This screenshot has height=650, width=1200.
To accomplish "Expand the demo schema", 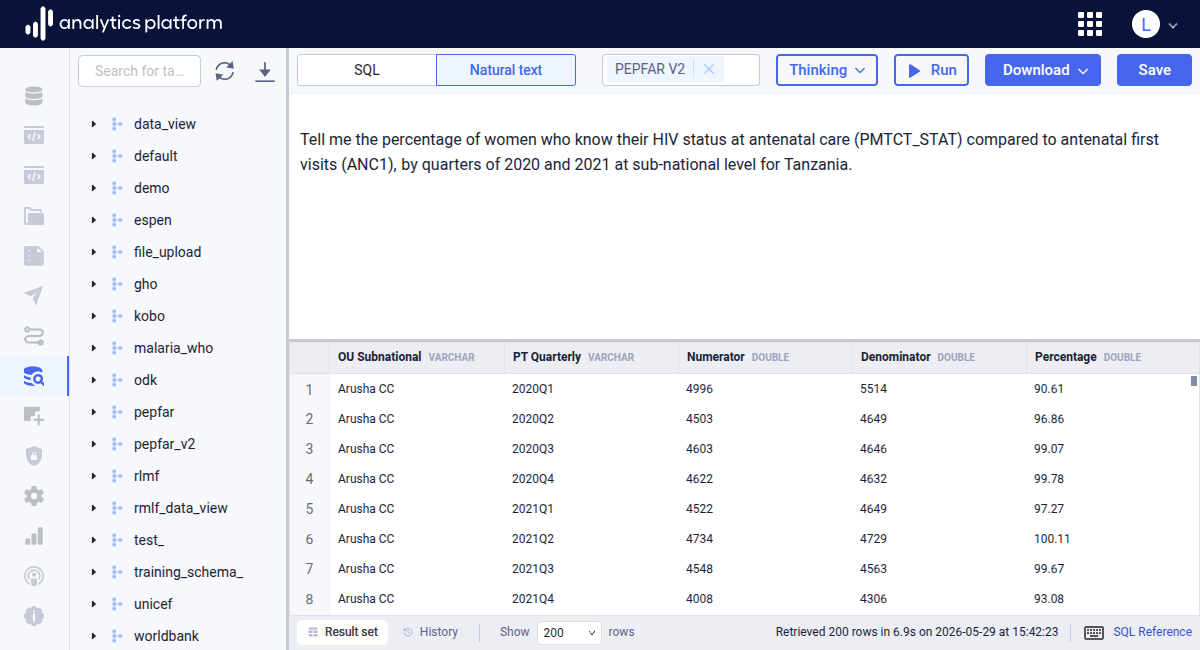I will [x=93, y=188].
